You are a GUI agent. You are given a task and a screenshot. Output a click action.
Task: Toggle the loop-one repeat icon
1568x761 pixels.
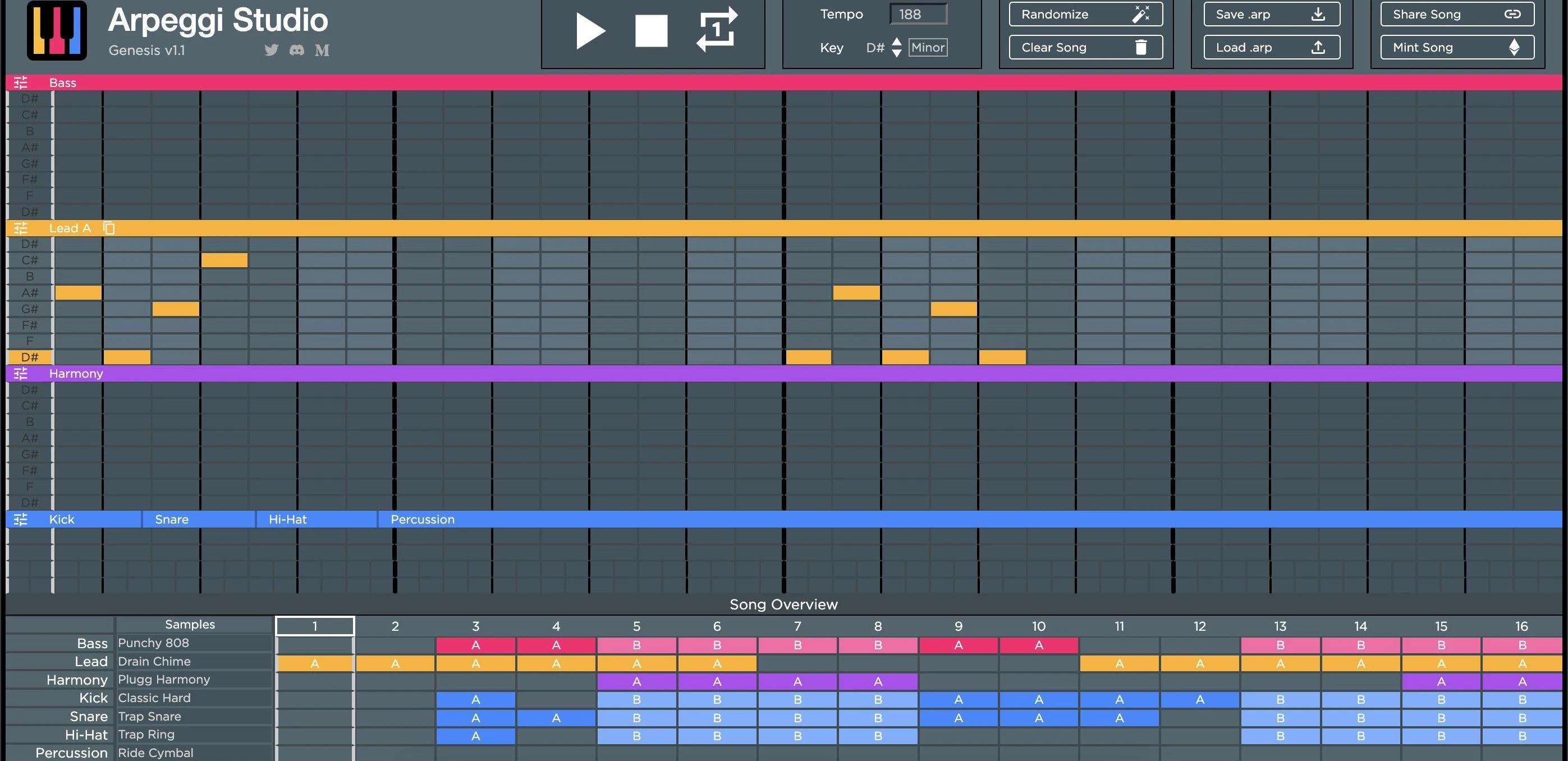tap(717, 30)
